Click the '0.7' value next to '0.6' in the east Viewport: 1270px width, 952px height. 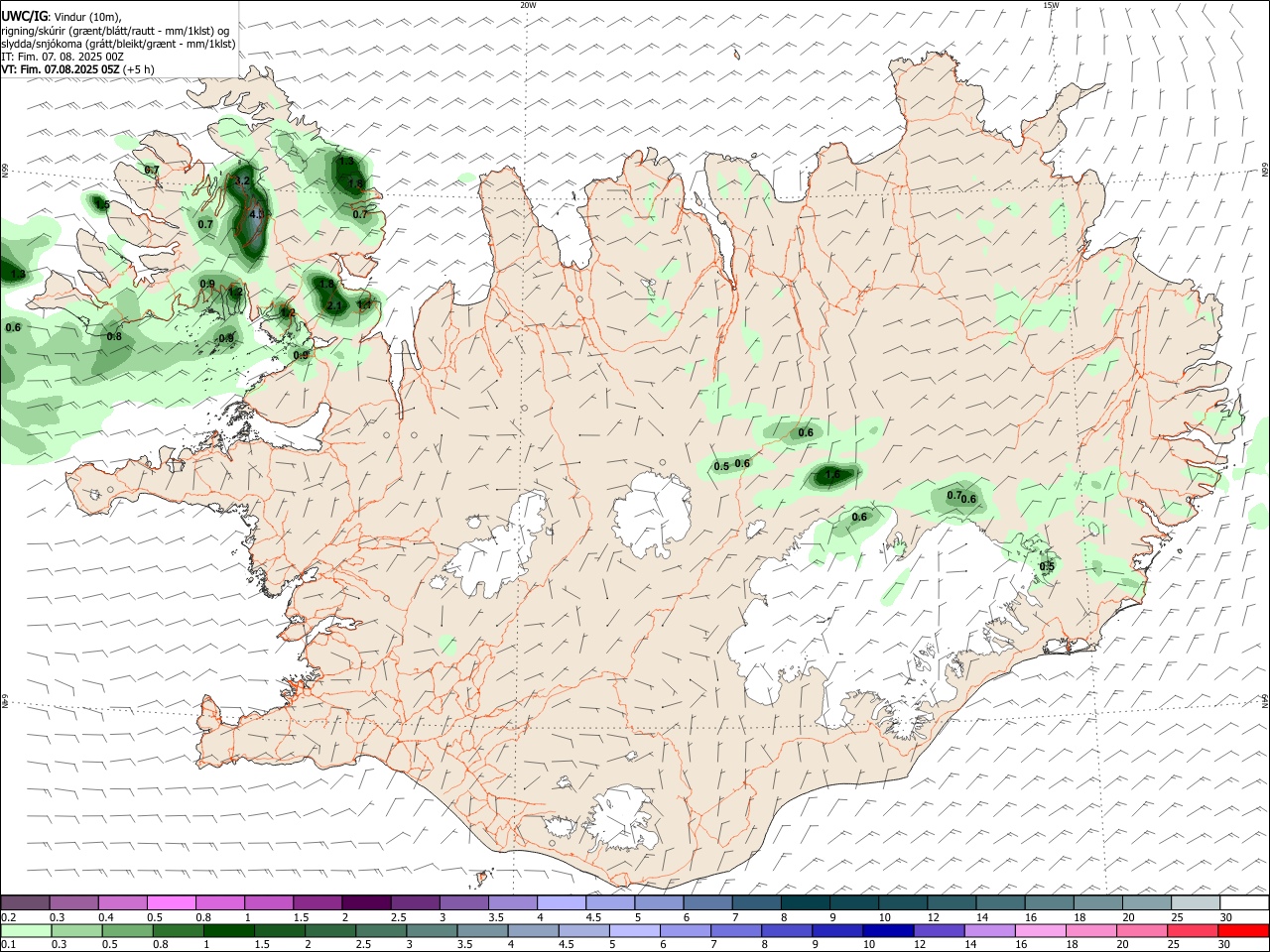coord(954,495)
